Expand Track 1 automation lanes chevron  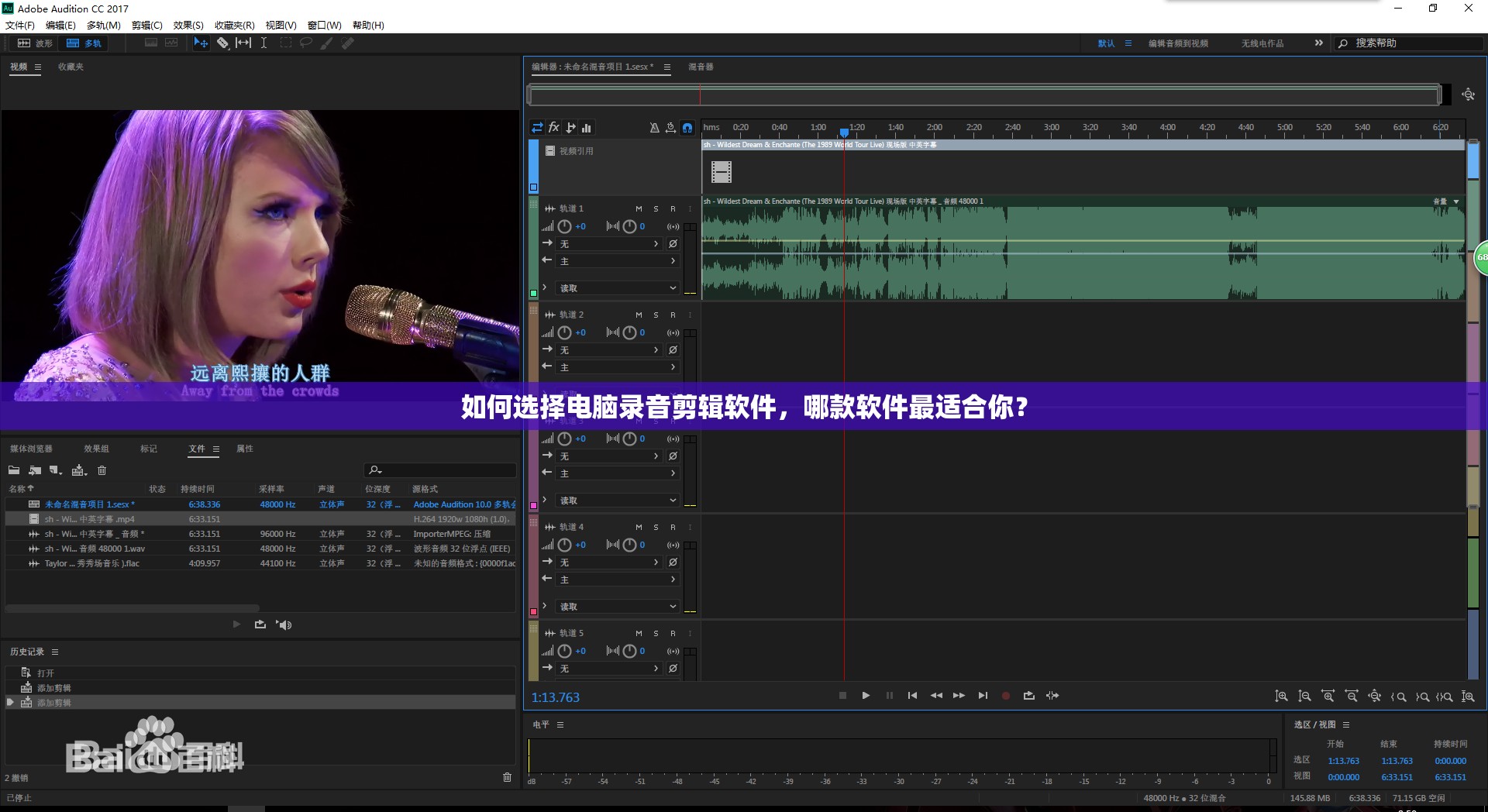point(545,287)
